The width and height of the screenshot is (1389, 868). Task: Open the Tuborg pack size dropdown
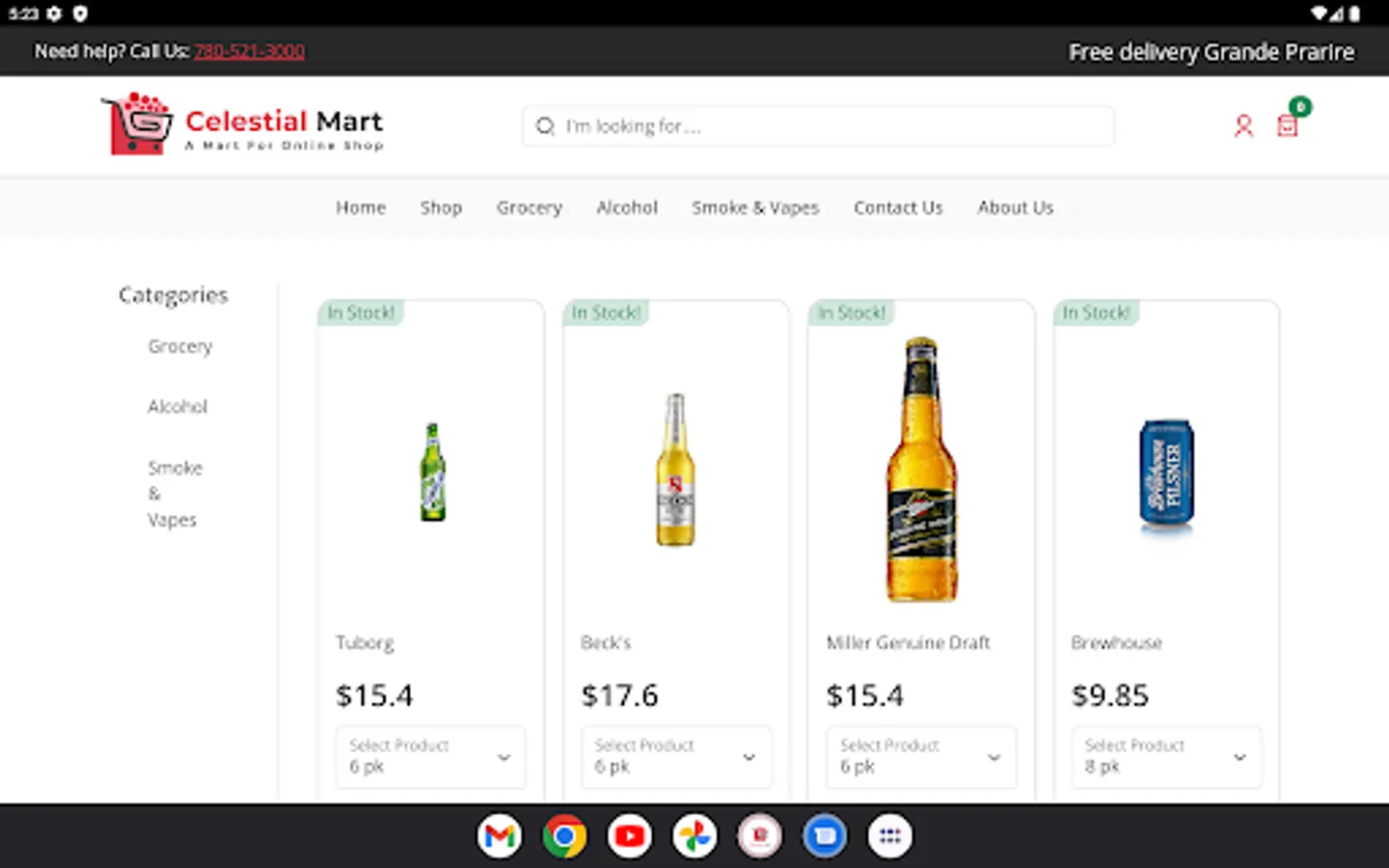click(x=429, y=757)
